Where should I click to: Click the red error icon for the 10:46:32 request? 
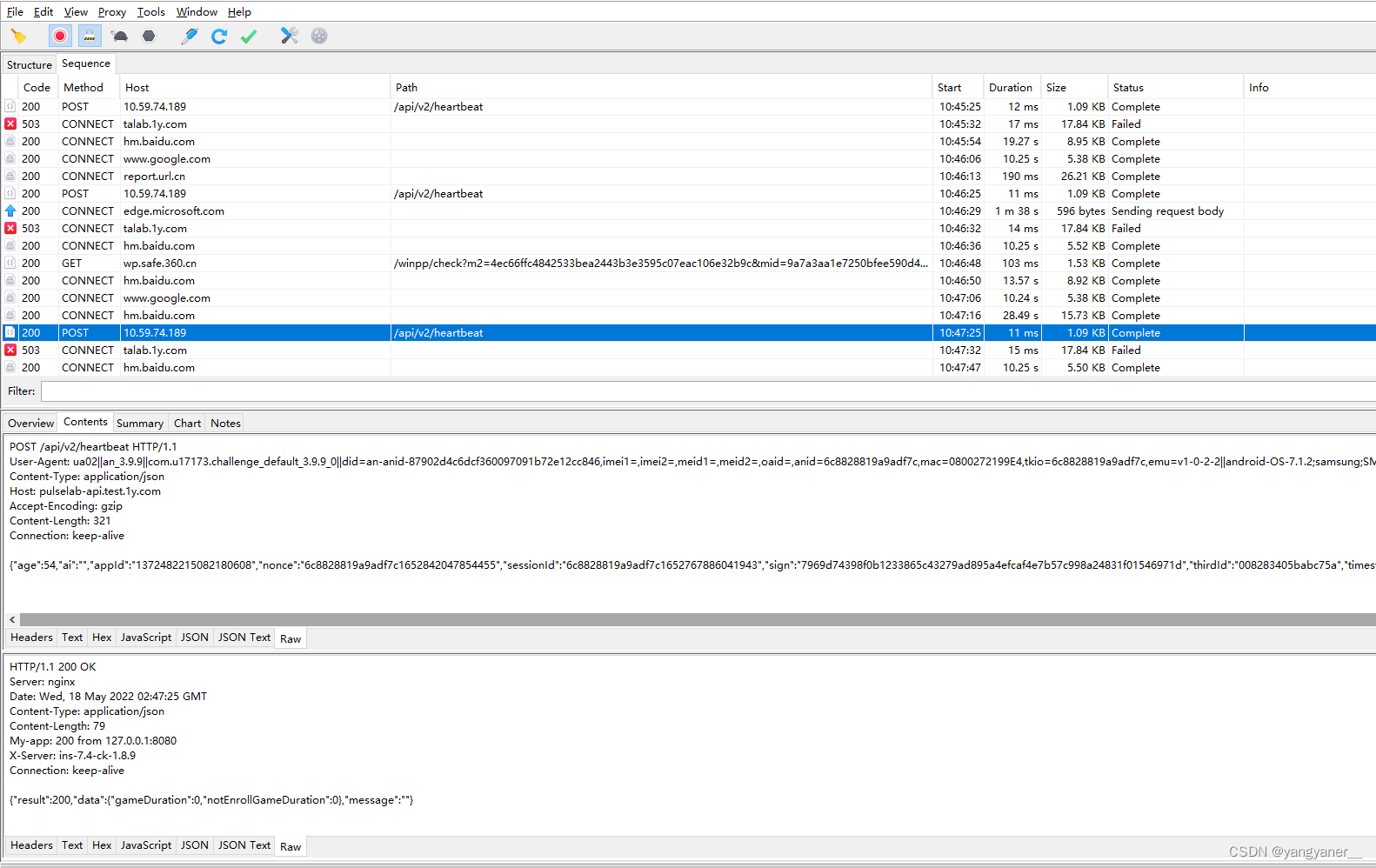pos(10,228)
